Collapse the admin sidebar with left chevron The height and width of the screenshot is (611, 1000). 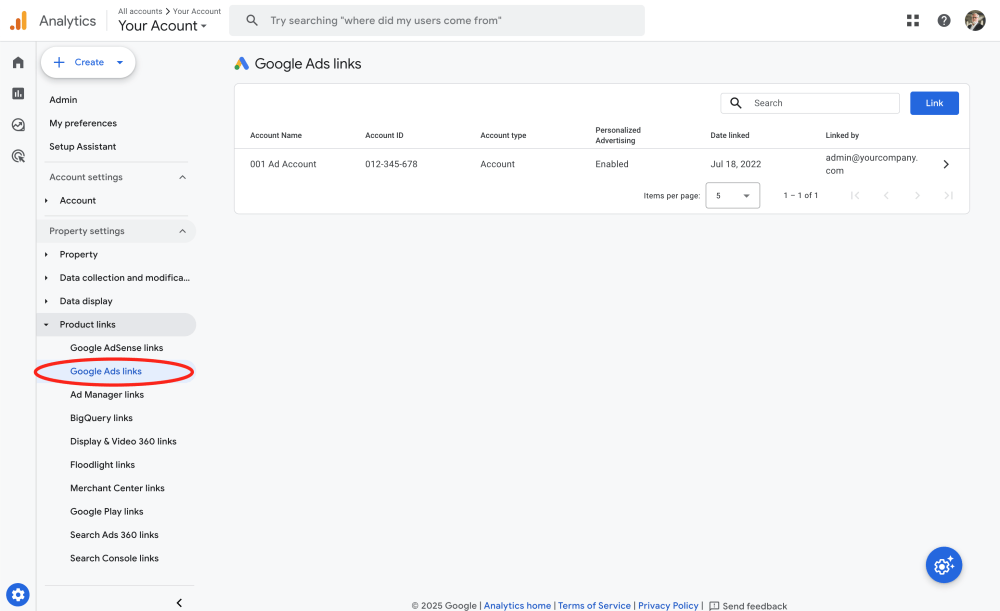pyautogui.click(x=179, y=603)
